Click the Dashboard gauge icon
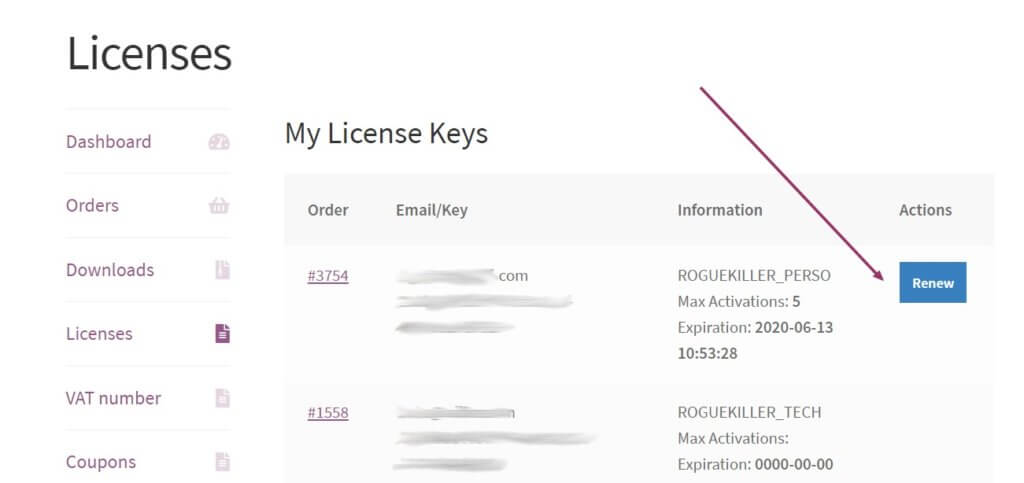Image resolution: width=1024 pixels, height=483 pixels. pyautogui.click(x=219, y=142)
